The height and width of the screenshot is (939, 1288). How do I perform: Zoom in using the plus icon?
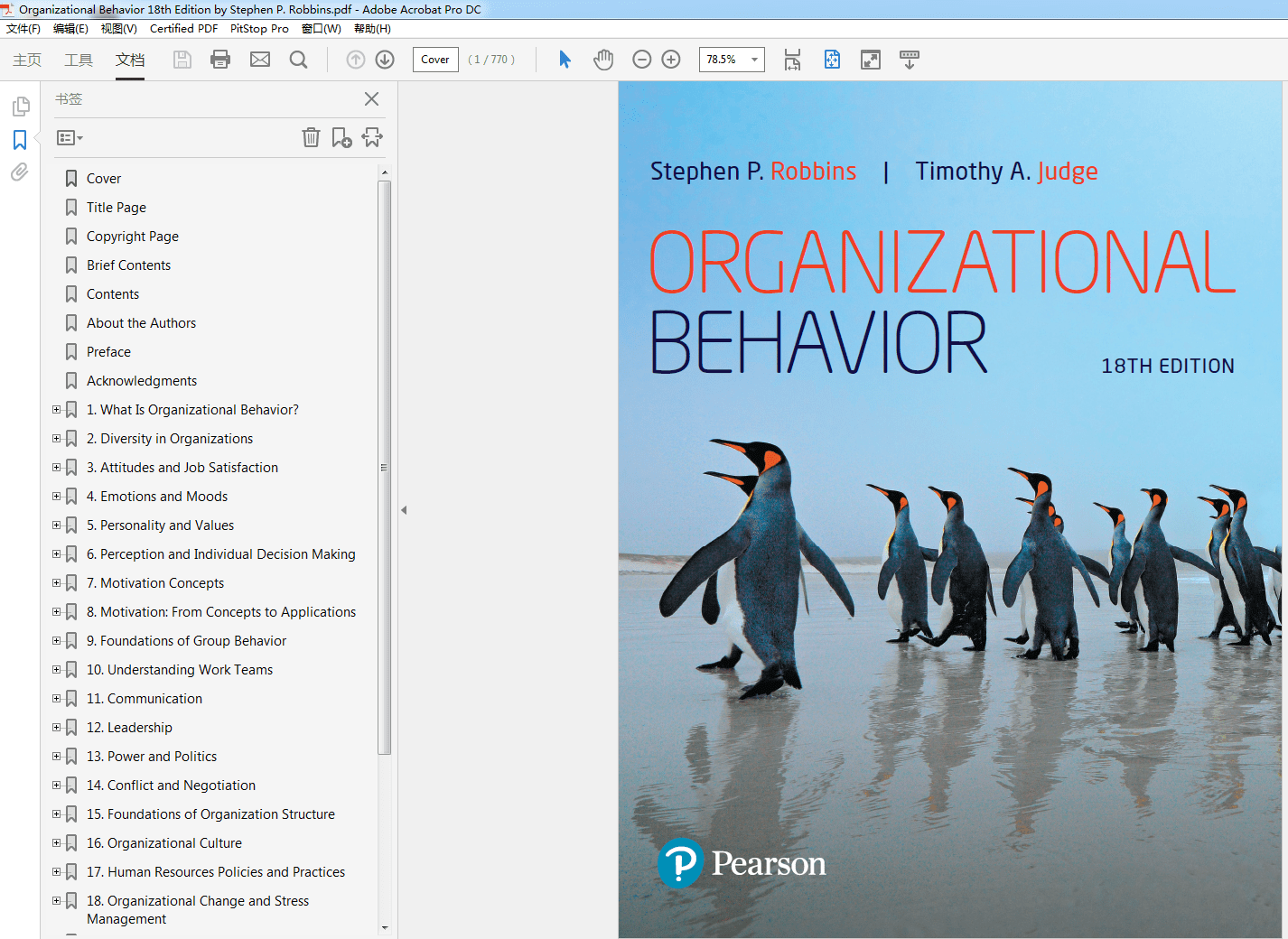(x=671, y=59)
